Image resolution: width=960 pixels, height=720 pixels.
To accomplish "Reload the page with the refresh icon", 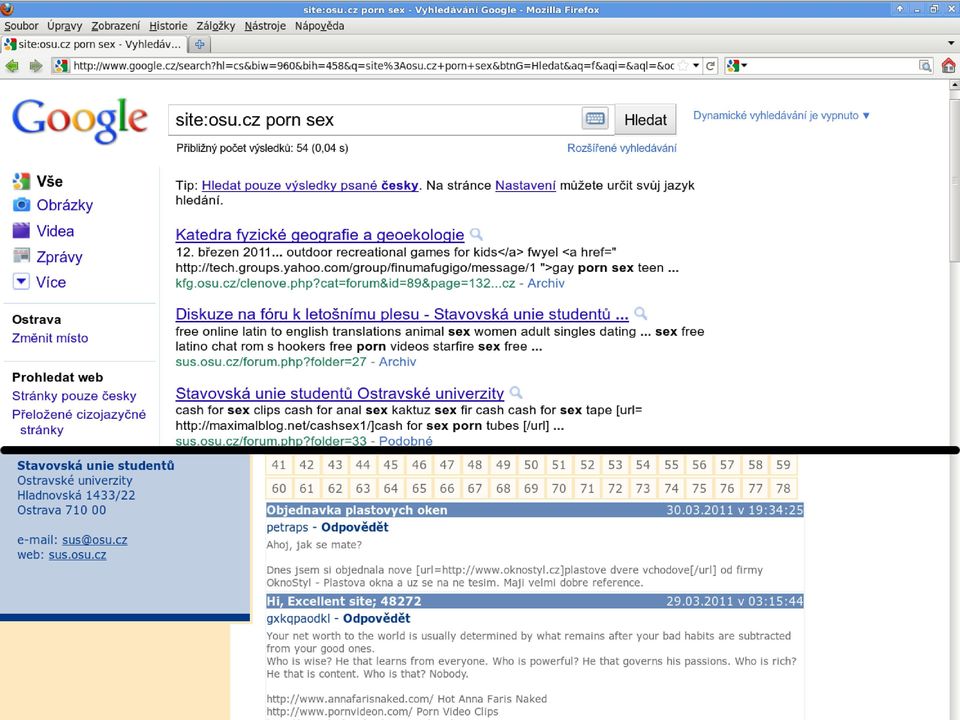I will click(x=710, y=66).
